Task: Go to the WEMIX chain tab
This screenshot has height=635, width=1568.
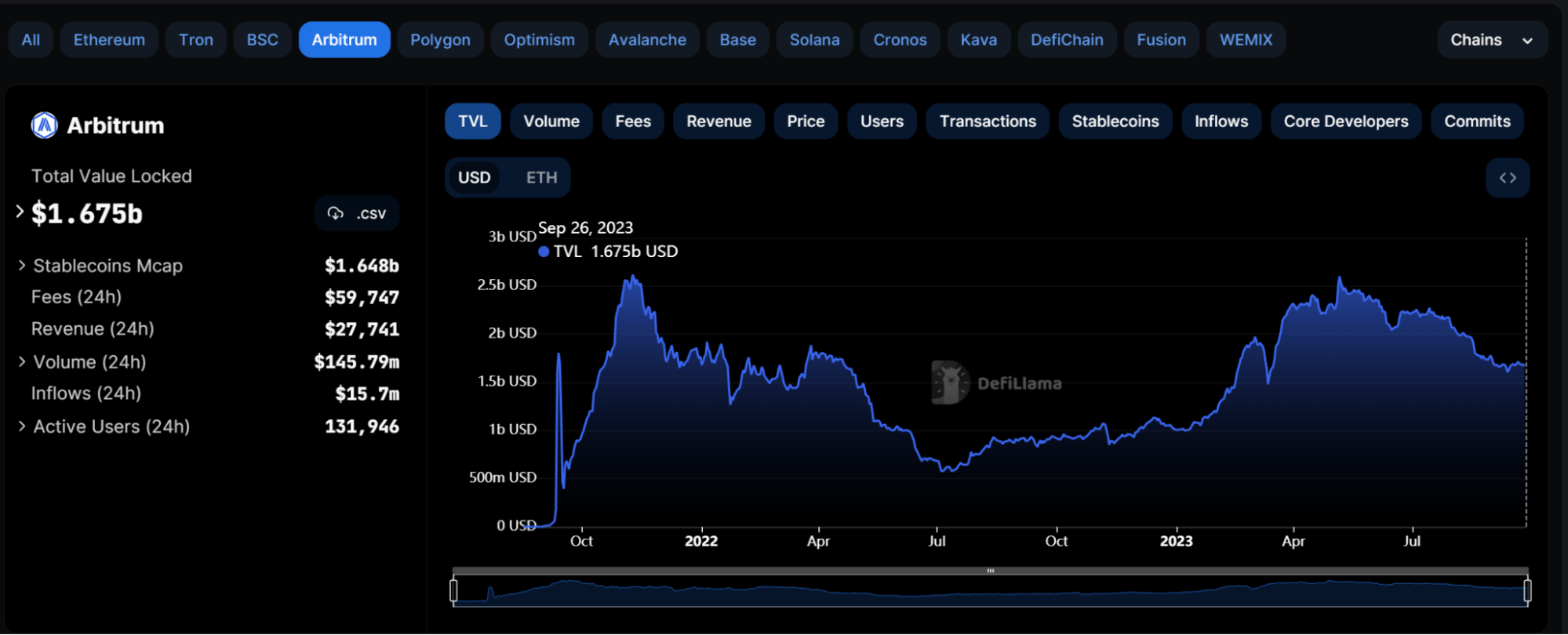Action: pyautogui.click(x=1246, y=40)
